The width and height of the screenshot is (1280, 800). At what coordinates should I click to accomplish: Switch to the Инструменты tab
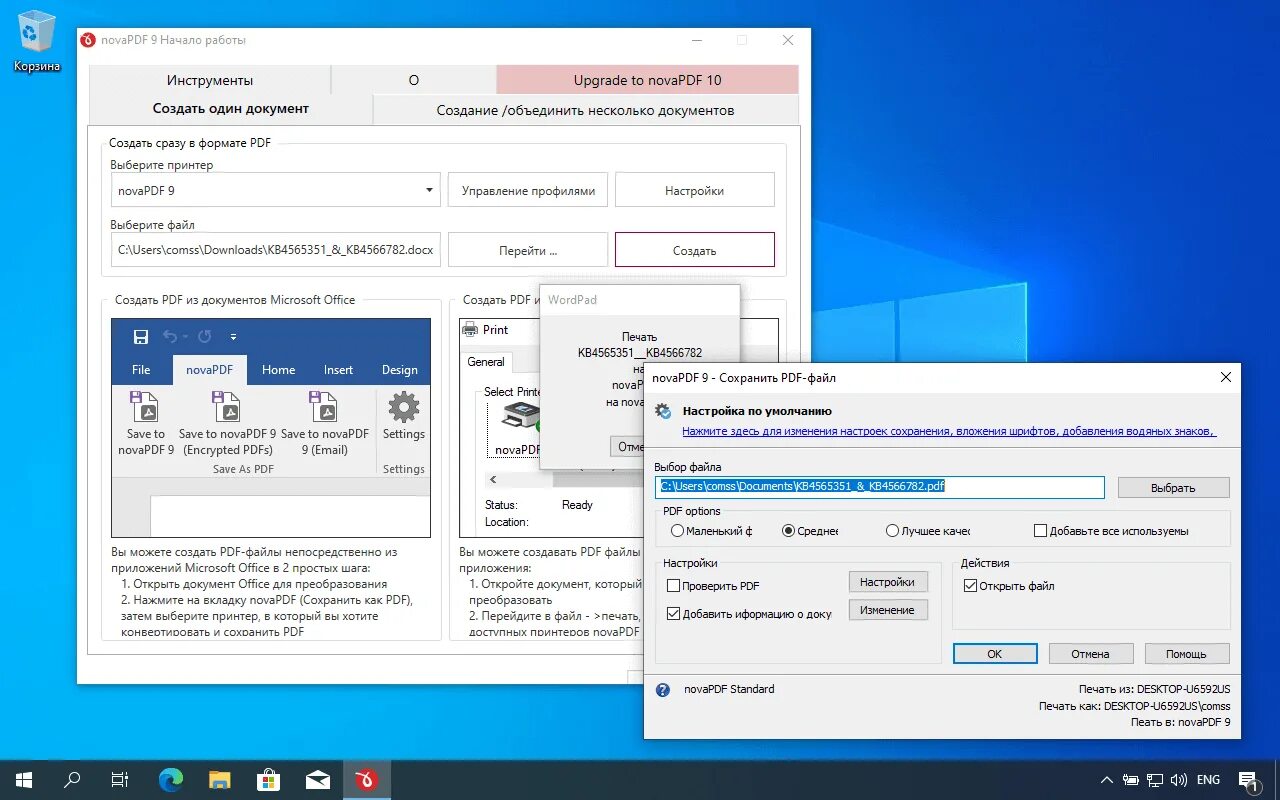[210, 80]
